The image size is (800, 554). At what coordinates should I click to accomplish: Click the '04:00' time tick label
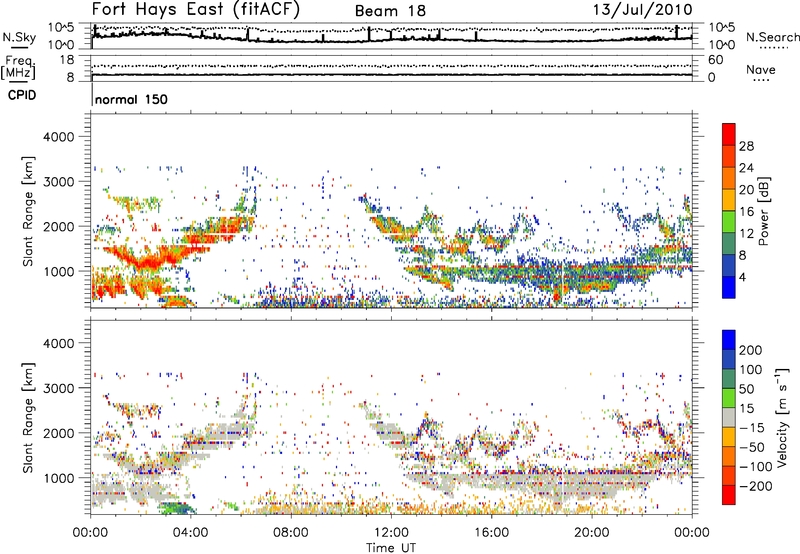point(190,533)
